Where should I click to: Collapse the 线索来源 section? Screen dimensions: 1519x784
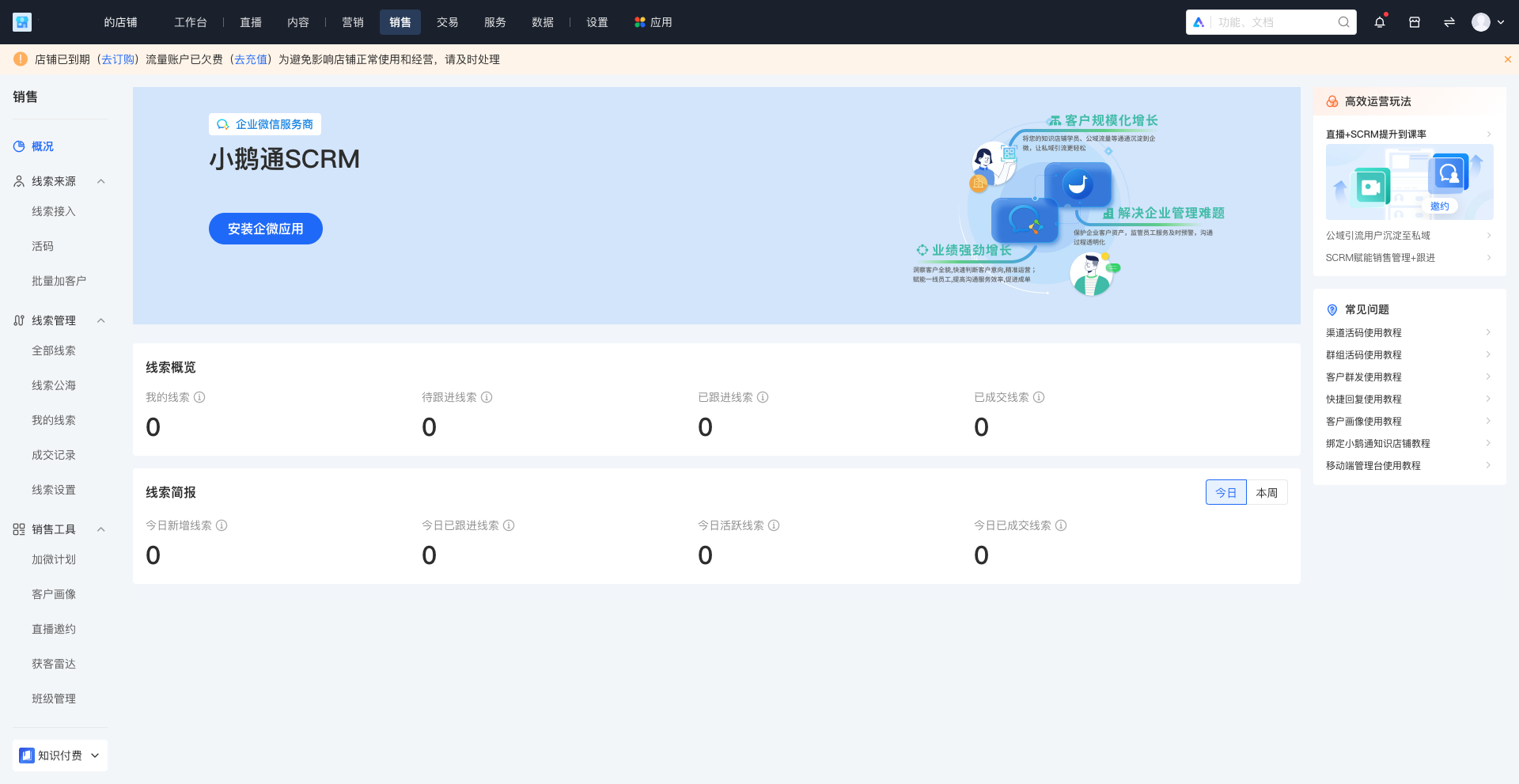click(100, 181)
